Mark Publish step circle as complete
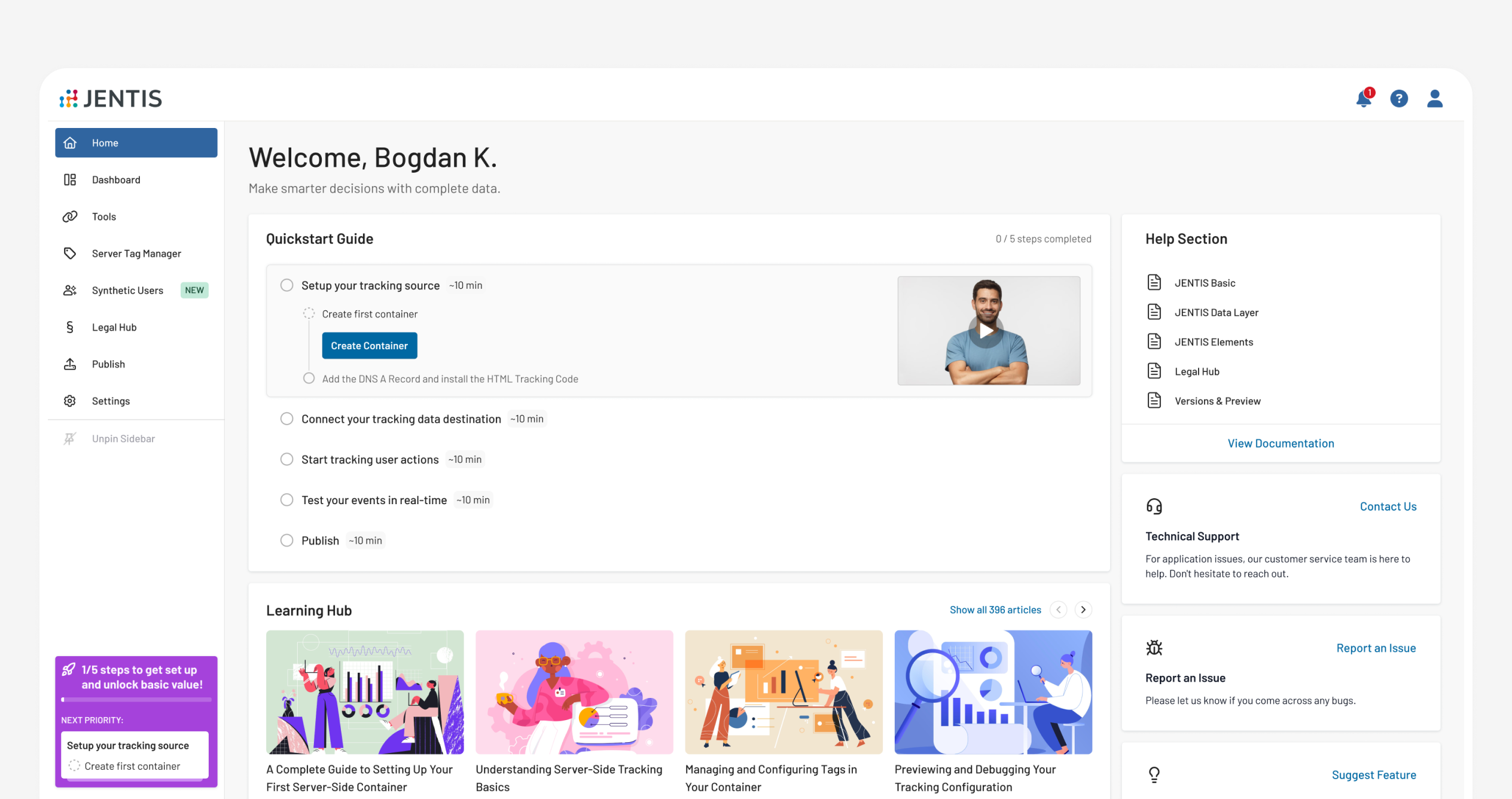Screen dimensions: 1512x799 [x=287, y=541]
